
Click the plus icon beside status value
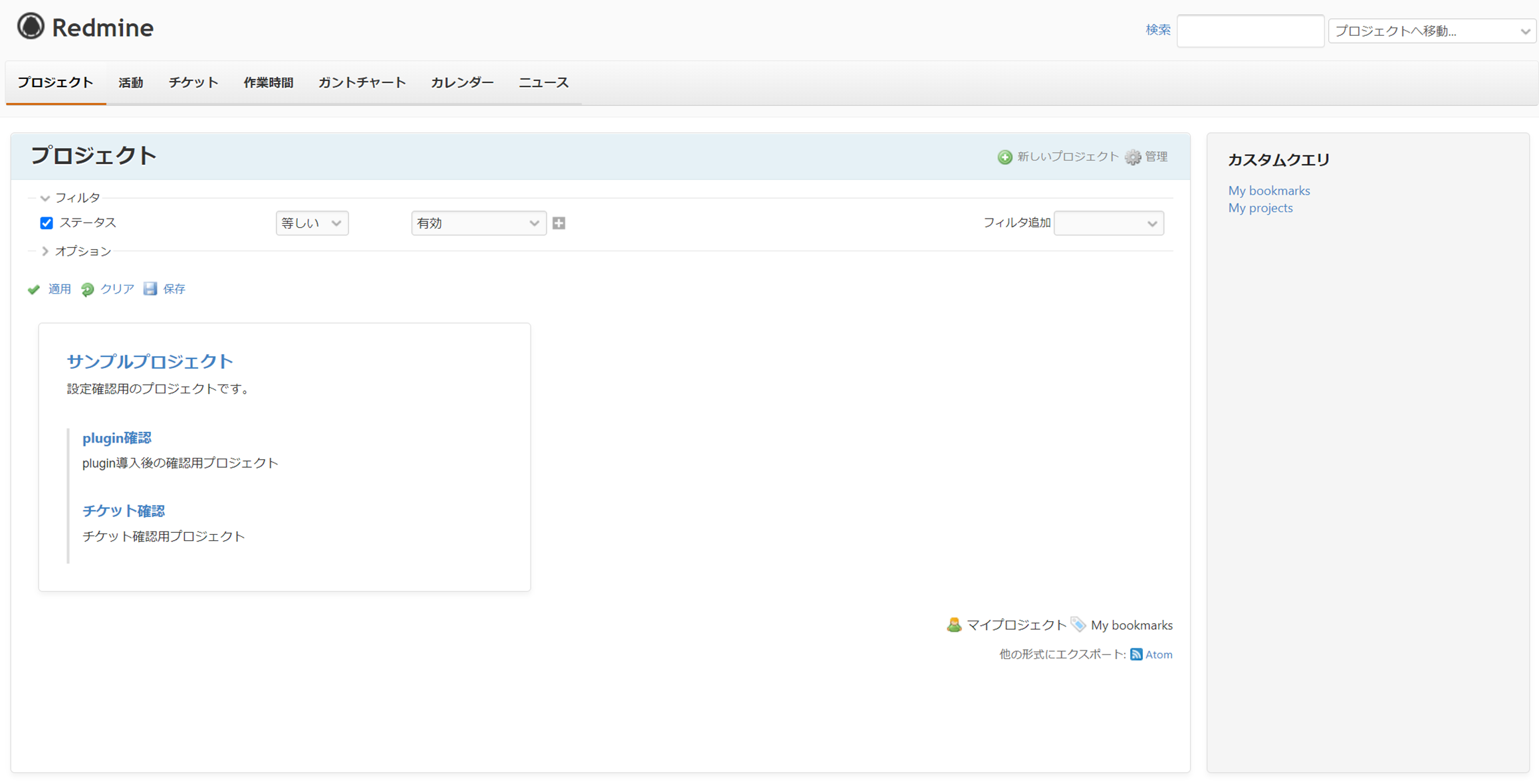pos(559,223)
